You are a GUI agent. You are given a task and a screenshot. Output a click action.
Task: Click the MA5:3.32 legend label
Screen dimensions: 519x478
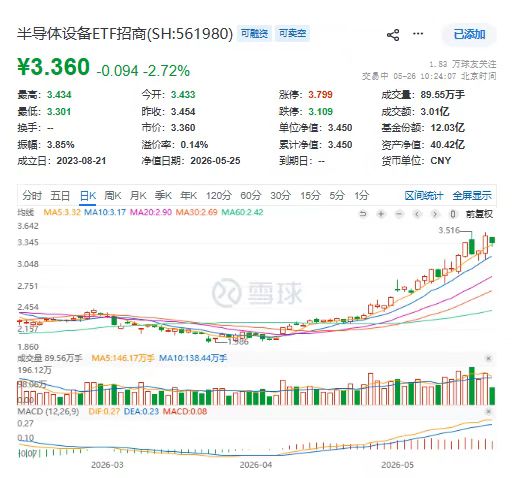(x=62, y=212)
